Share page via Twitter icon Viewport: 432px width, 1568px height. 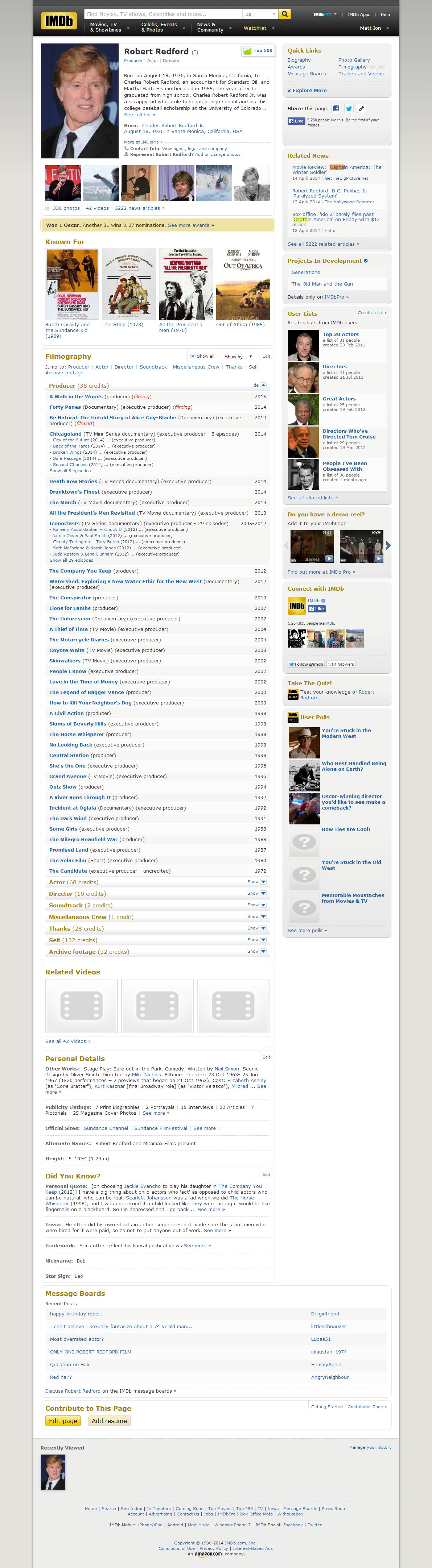tap(349, 108)
